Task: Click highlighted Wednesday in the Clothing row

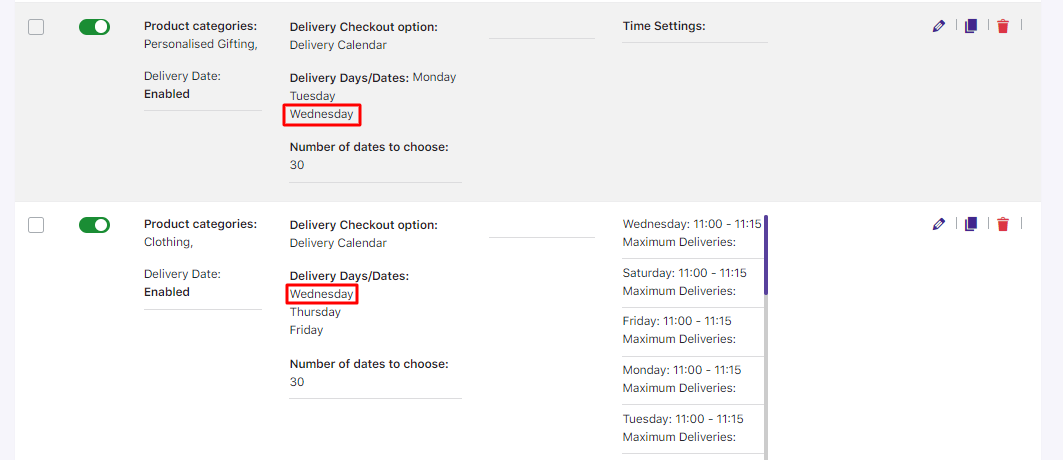Action: 321,294
